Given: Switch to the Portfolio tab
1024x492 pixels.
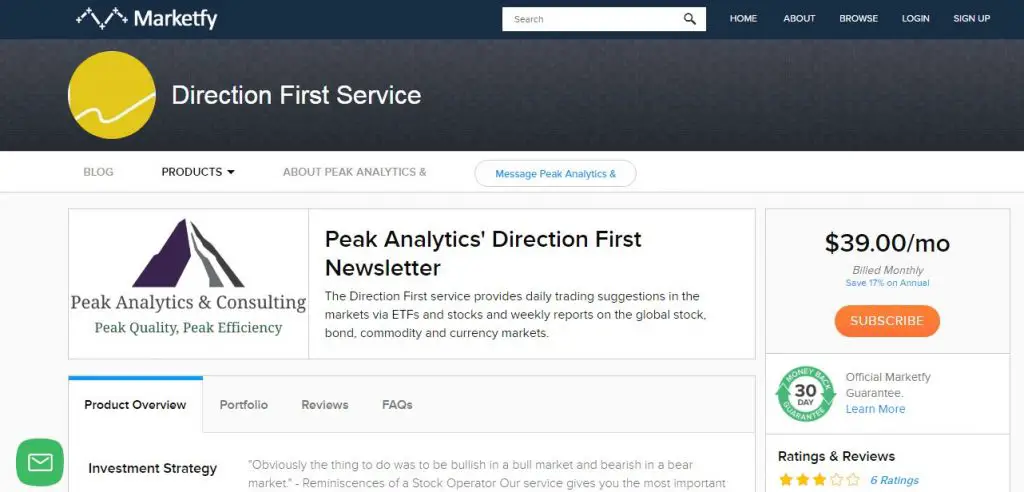Looking at the screenshot, I should 244,405.
